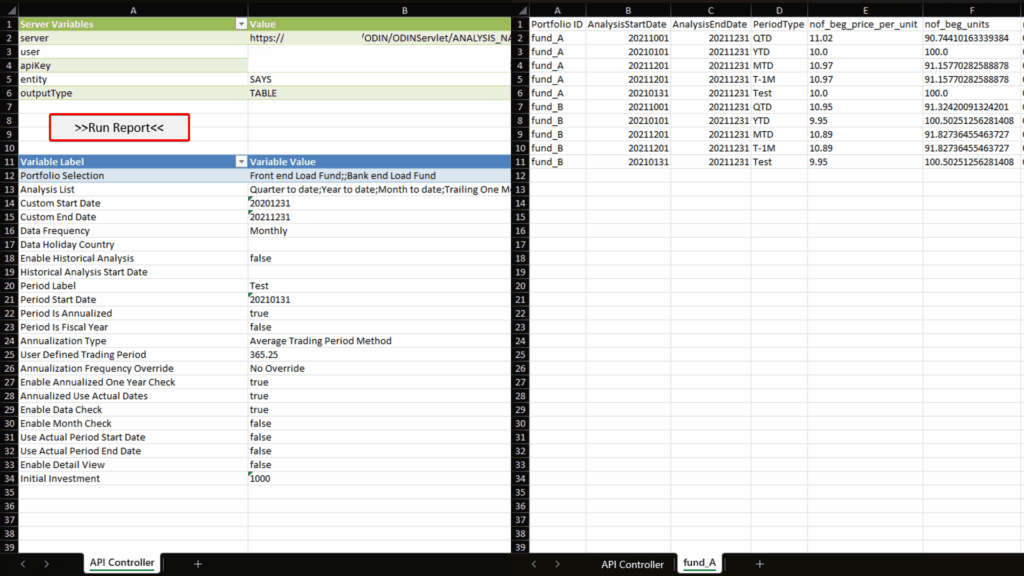Open the Variable Label filter dropdown
The width and height of the screenshot is (1024, 576).
click(x=240, y=162)
